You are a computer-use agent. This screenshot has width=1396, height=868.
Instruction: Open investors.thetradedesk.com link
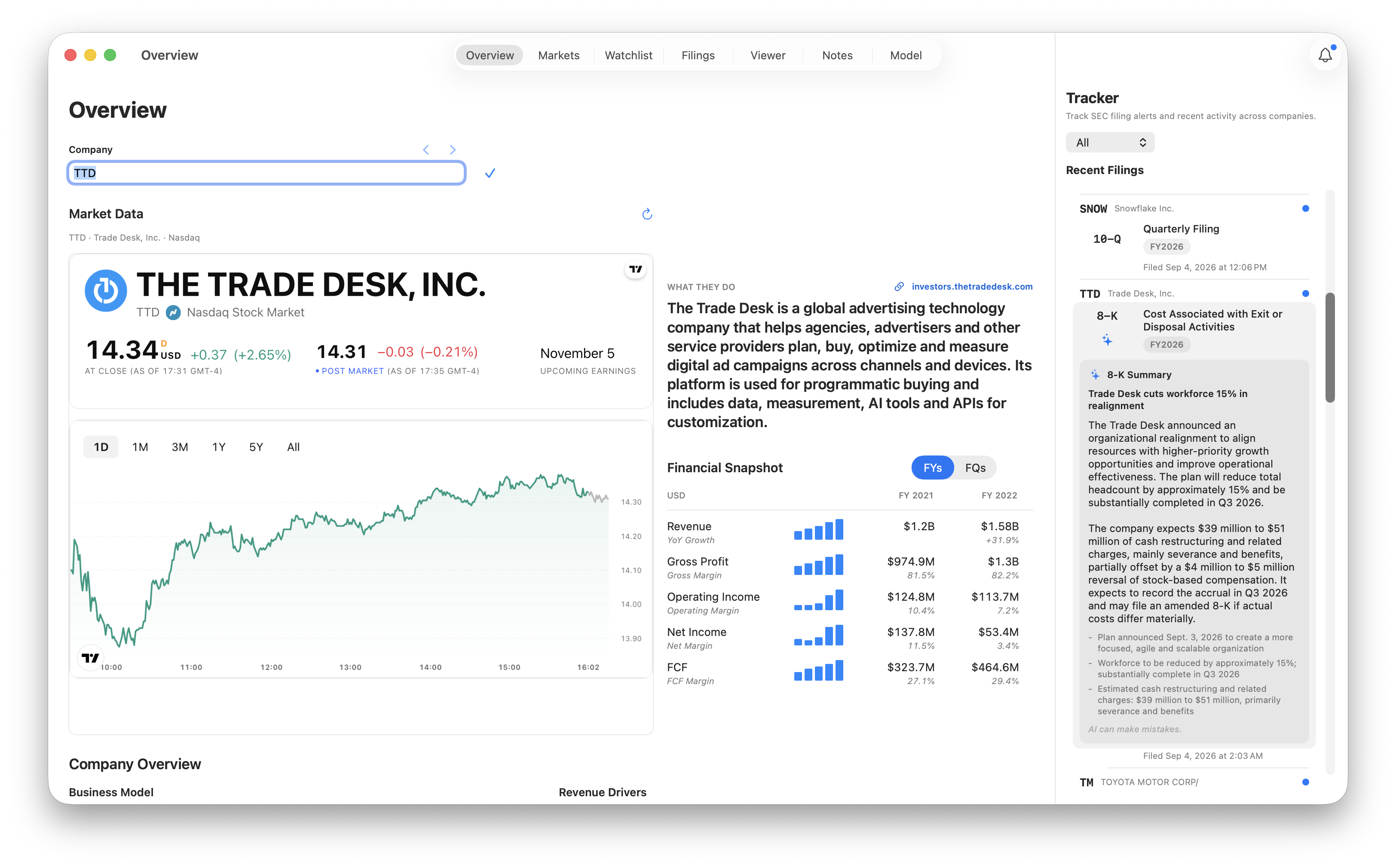coord(972,287)
